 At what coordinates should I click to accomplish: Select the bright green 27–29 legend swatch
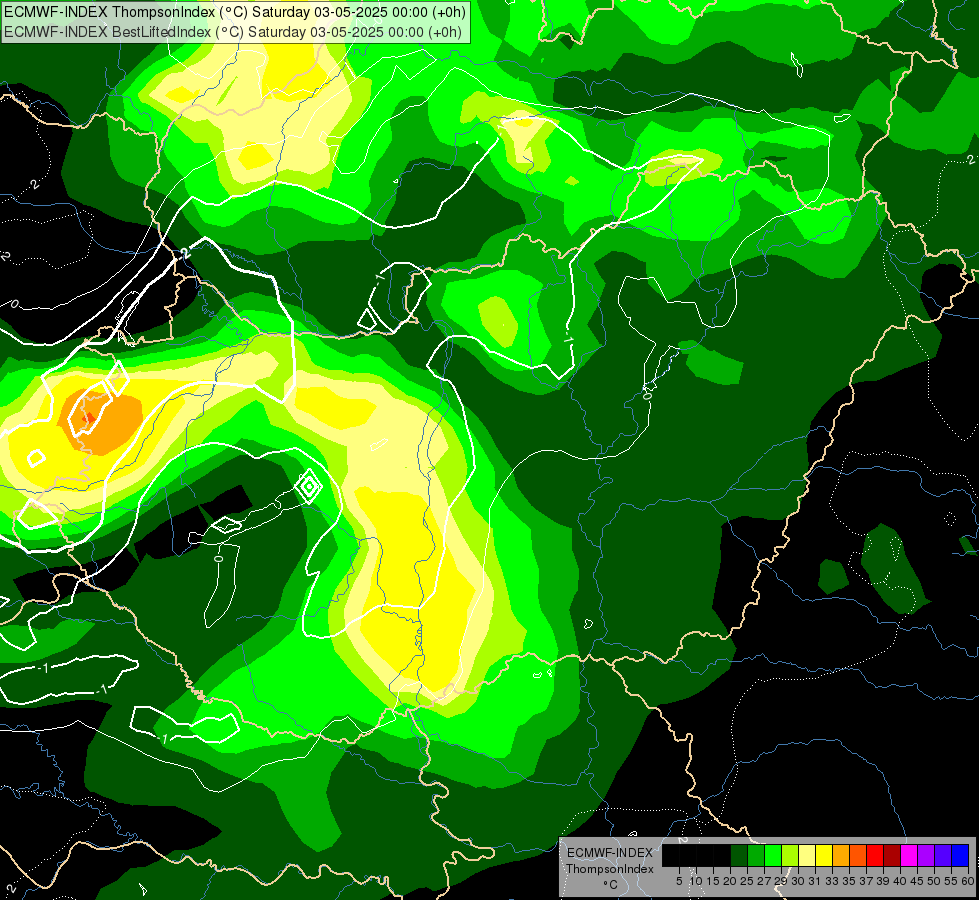coord(773,856)
